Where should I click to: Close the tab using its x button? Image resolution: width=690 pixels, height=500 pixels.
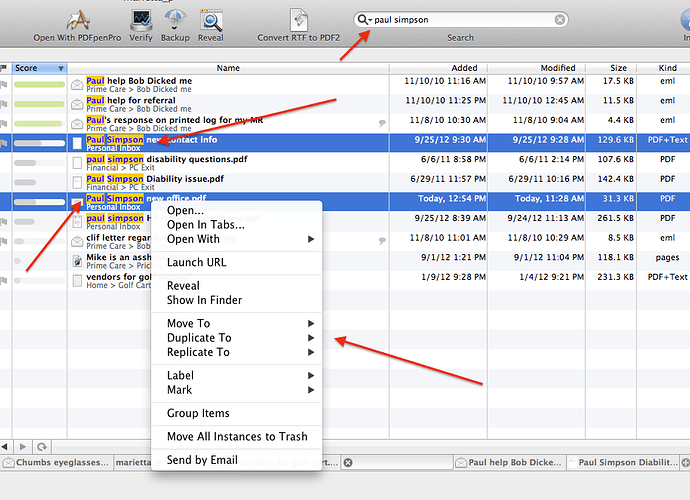pos(348,463)
